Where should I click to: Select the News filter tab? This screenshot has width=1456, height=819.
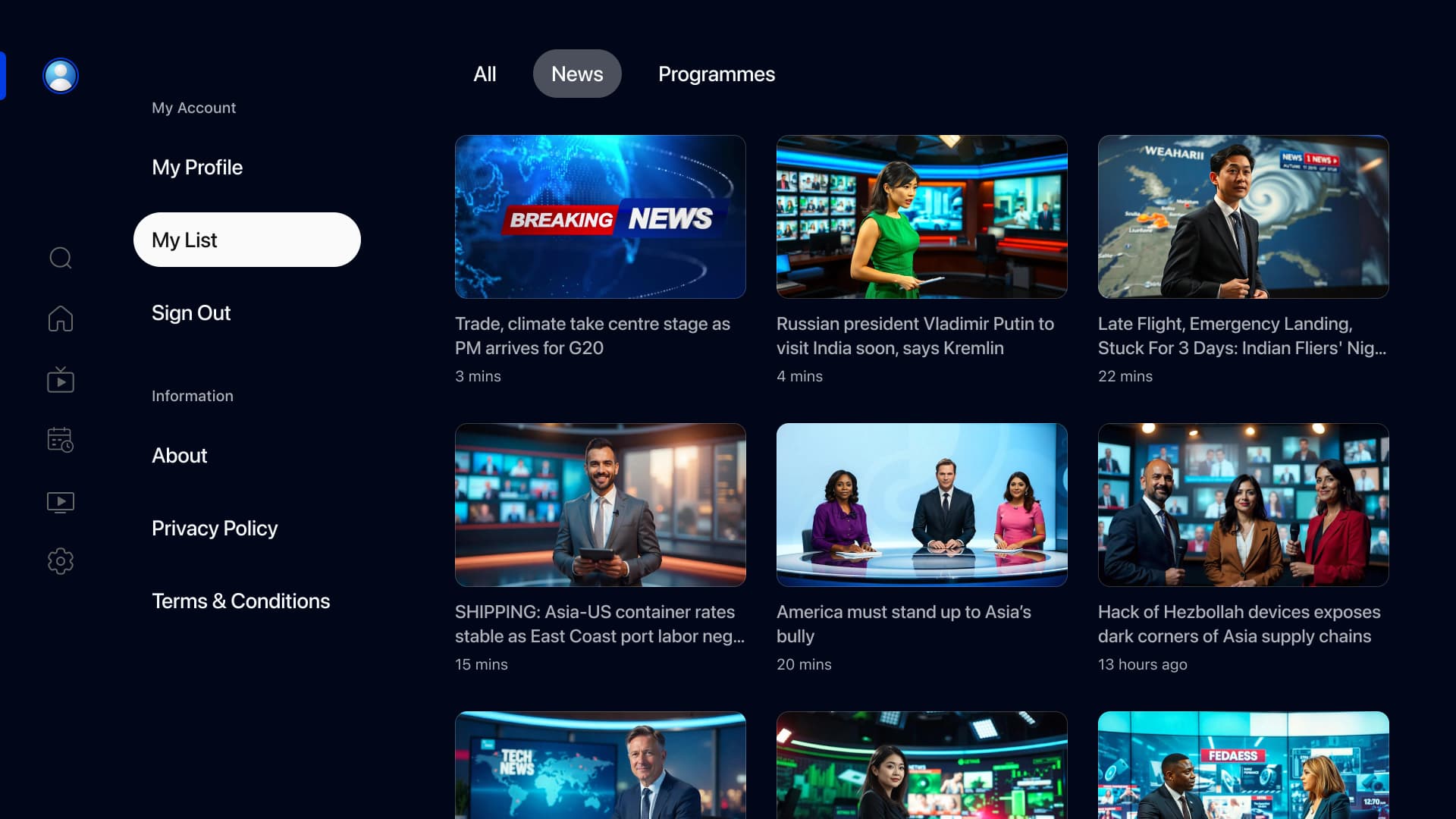577,74
